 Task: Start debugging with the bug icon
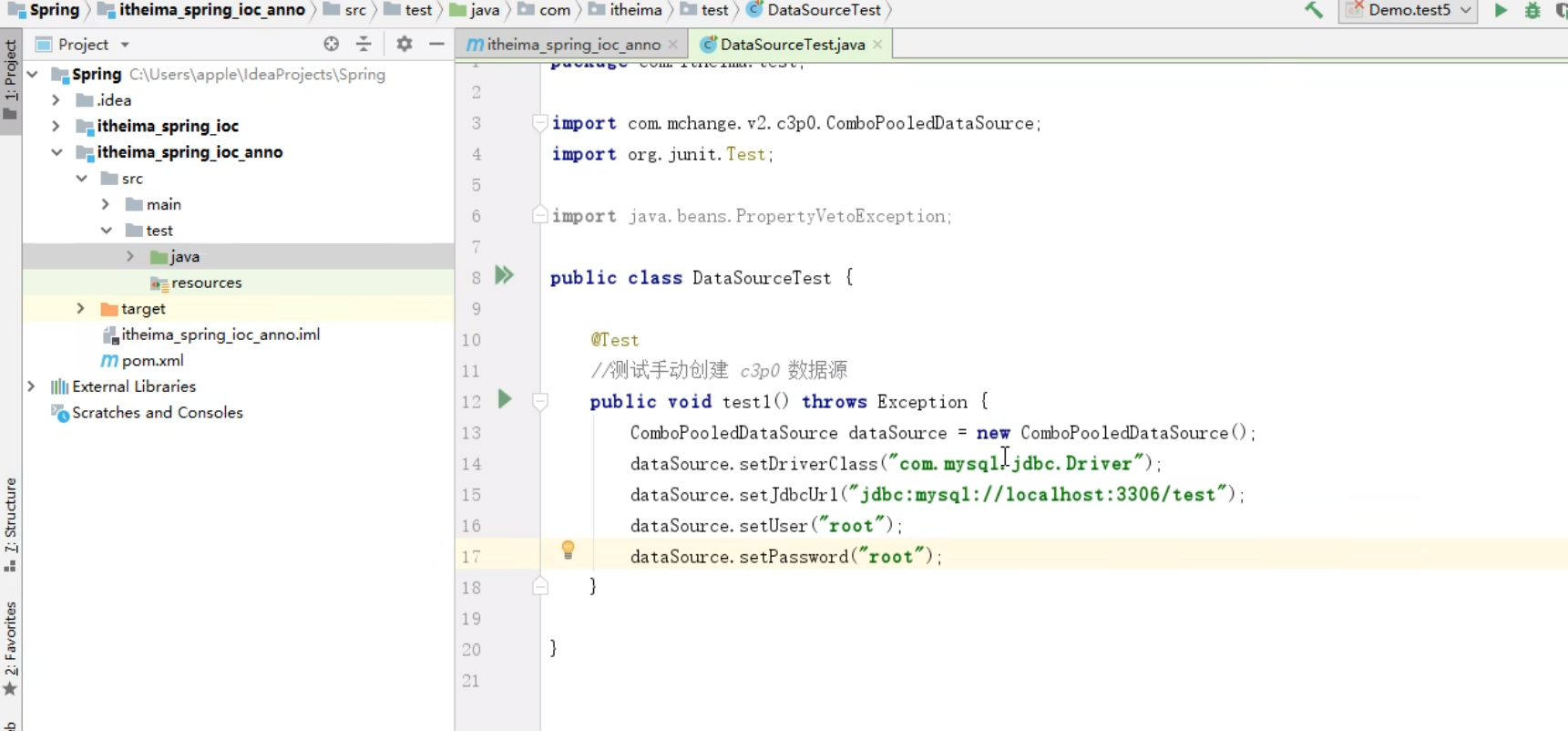(x=1532, y=10)
